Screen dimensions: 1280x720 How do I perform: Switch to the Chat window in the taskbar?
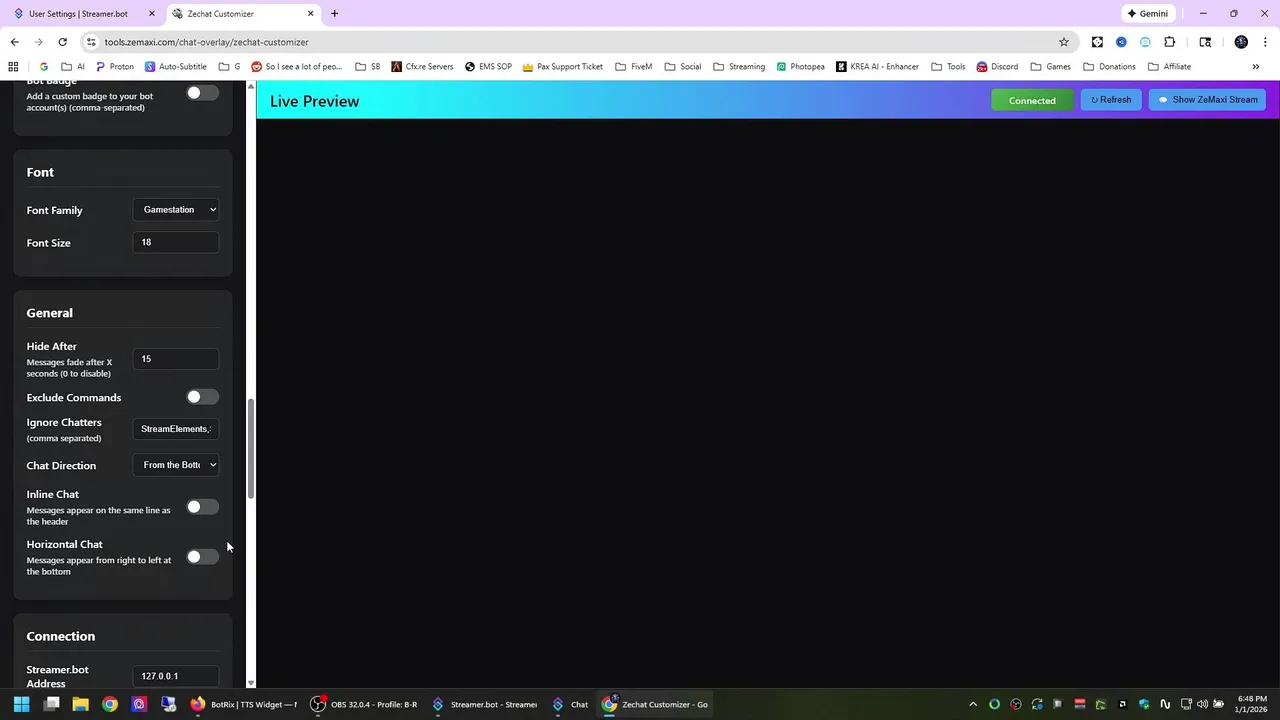point(570,704)
